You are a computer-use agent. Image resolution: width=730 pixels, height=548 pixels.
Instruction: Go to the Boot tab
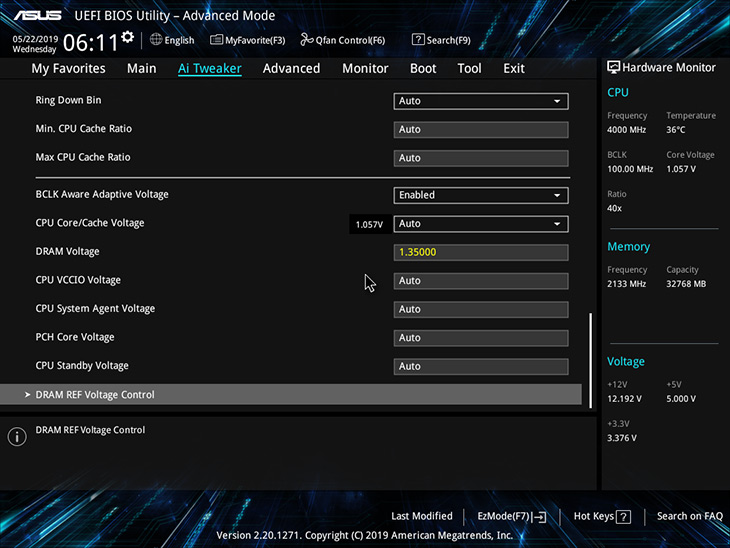423,68
